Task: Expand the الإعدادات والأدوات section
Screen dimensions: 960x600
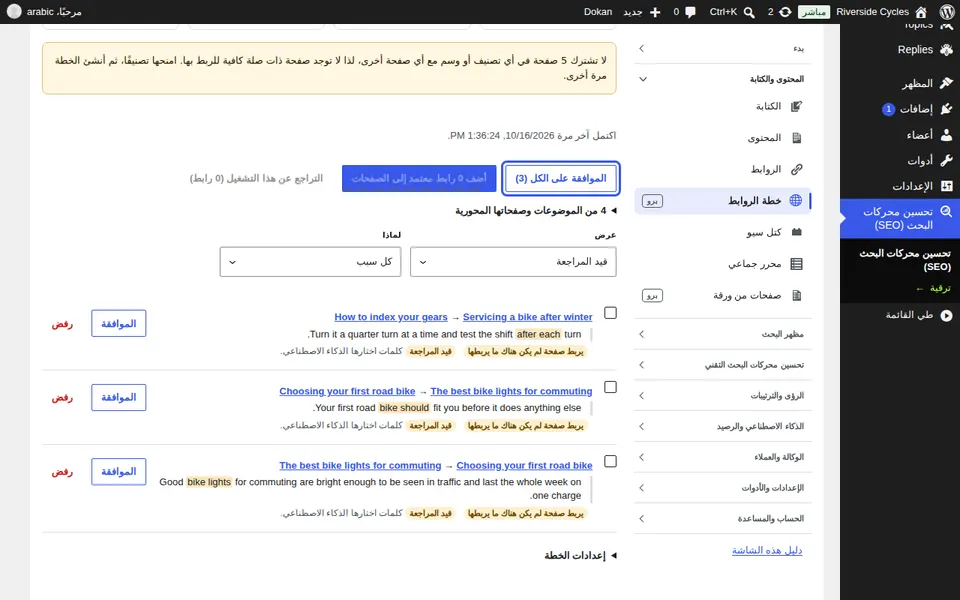Action: 722,488
